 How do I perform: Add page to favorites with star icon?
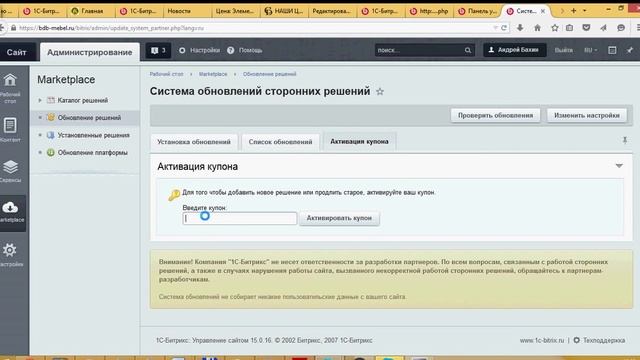(x=380, y=91)
